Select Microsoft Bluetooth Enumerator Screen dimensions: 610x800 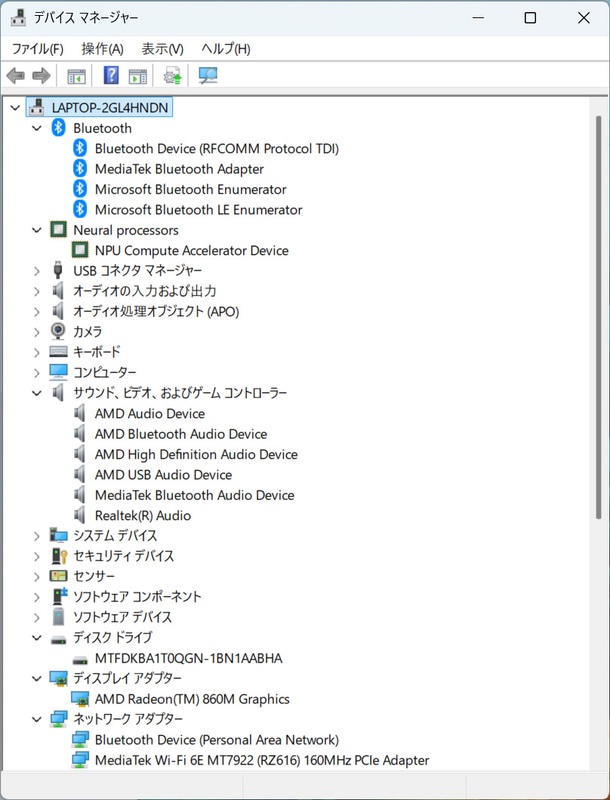[x=191, y=189]
